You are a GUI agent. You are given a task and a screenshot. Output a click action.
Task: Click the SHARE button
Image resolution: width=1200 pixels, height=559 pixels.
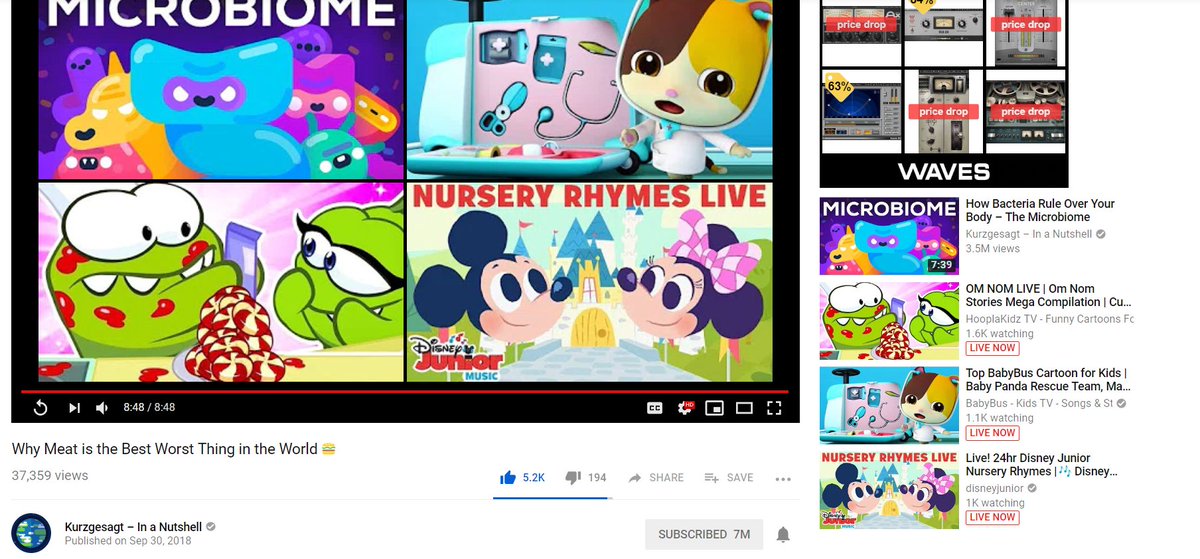click(x=656, y=478)
